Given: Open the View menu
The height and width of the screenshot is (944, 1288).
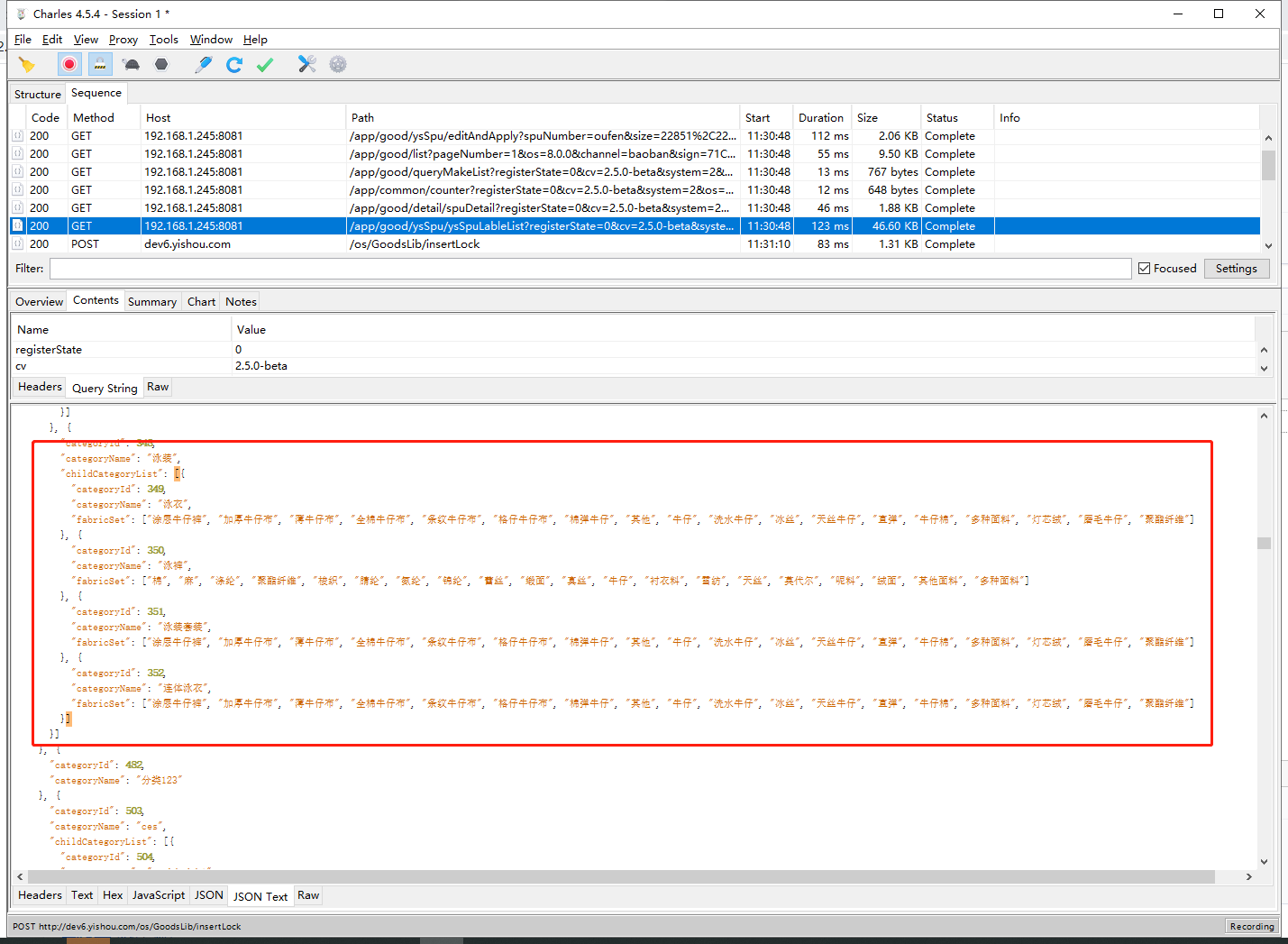Looking at the screenshot, I should pos(86,39).
